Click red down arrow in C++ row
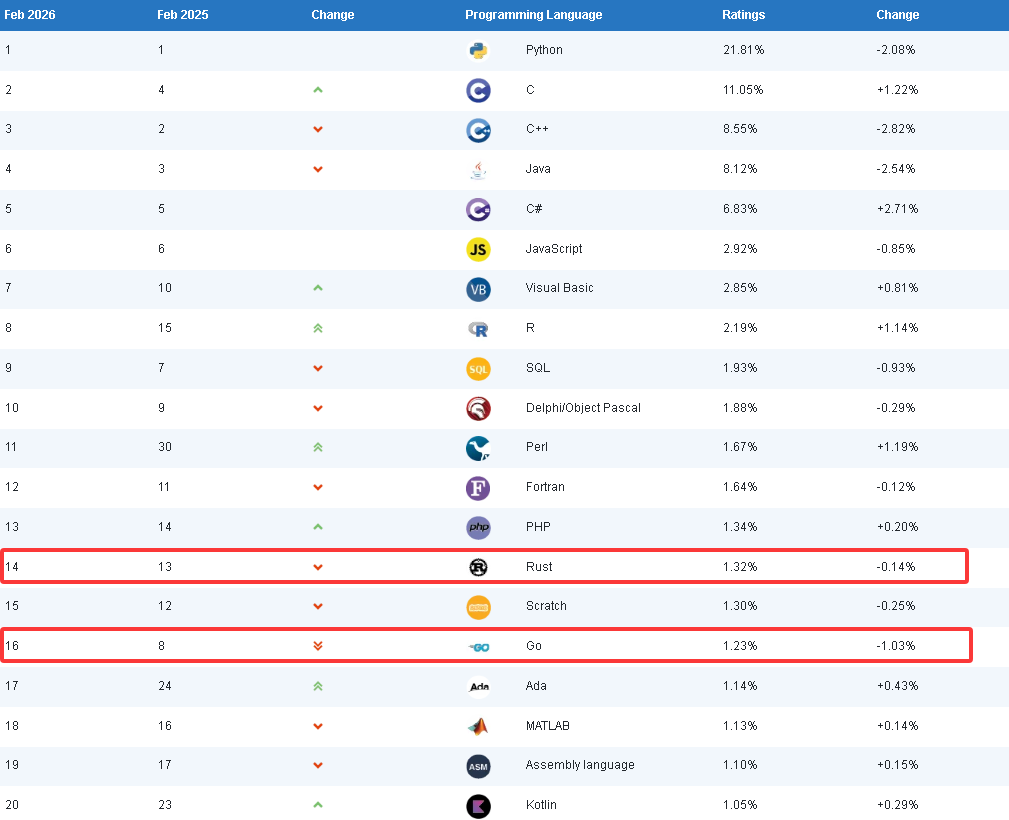 click(x=317, y=129)
